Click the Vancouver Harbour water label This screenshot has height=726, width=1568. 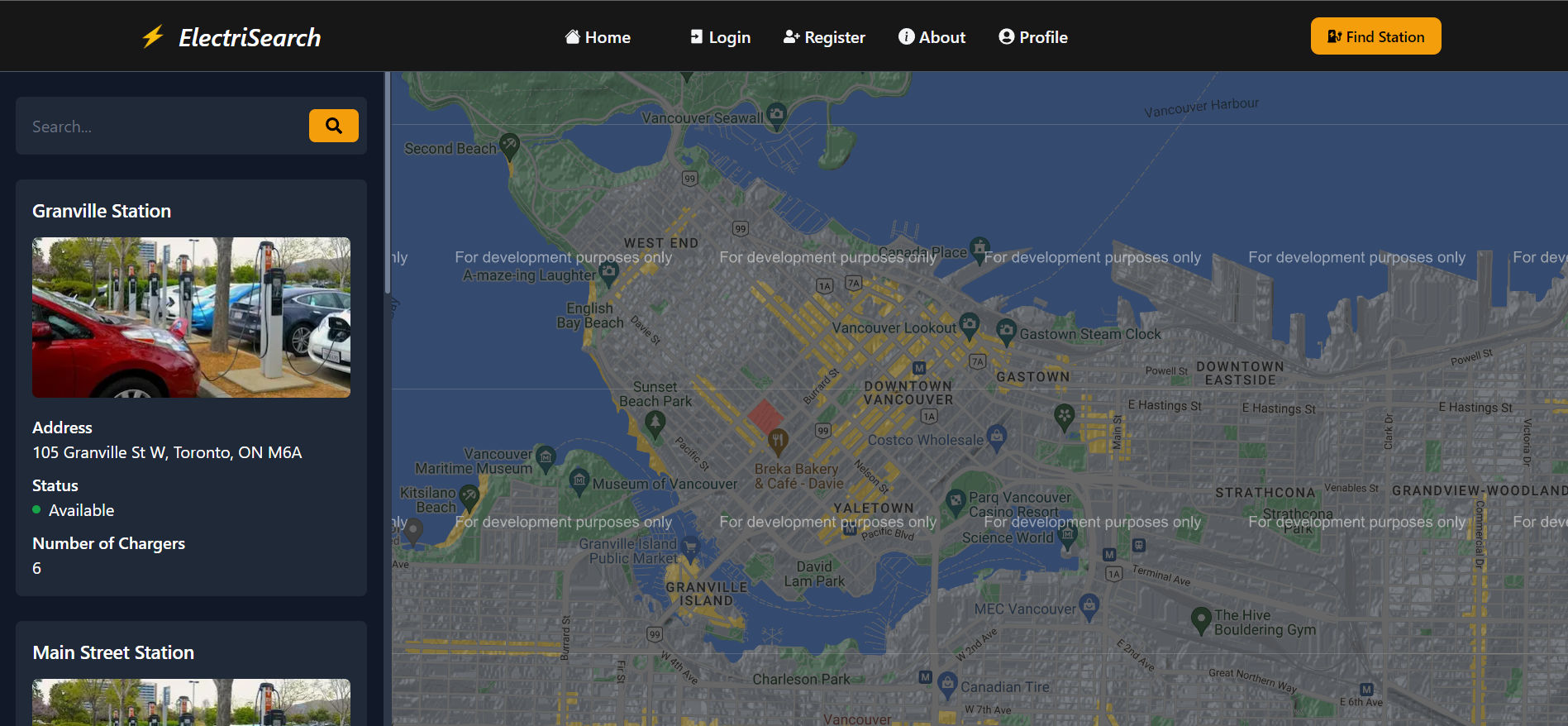[1202, 107]
